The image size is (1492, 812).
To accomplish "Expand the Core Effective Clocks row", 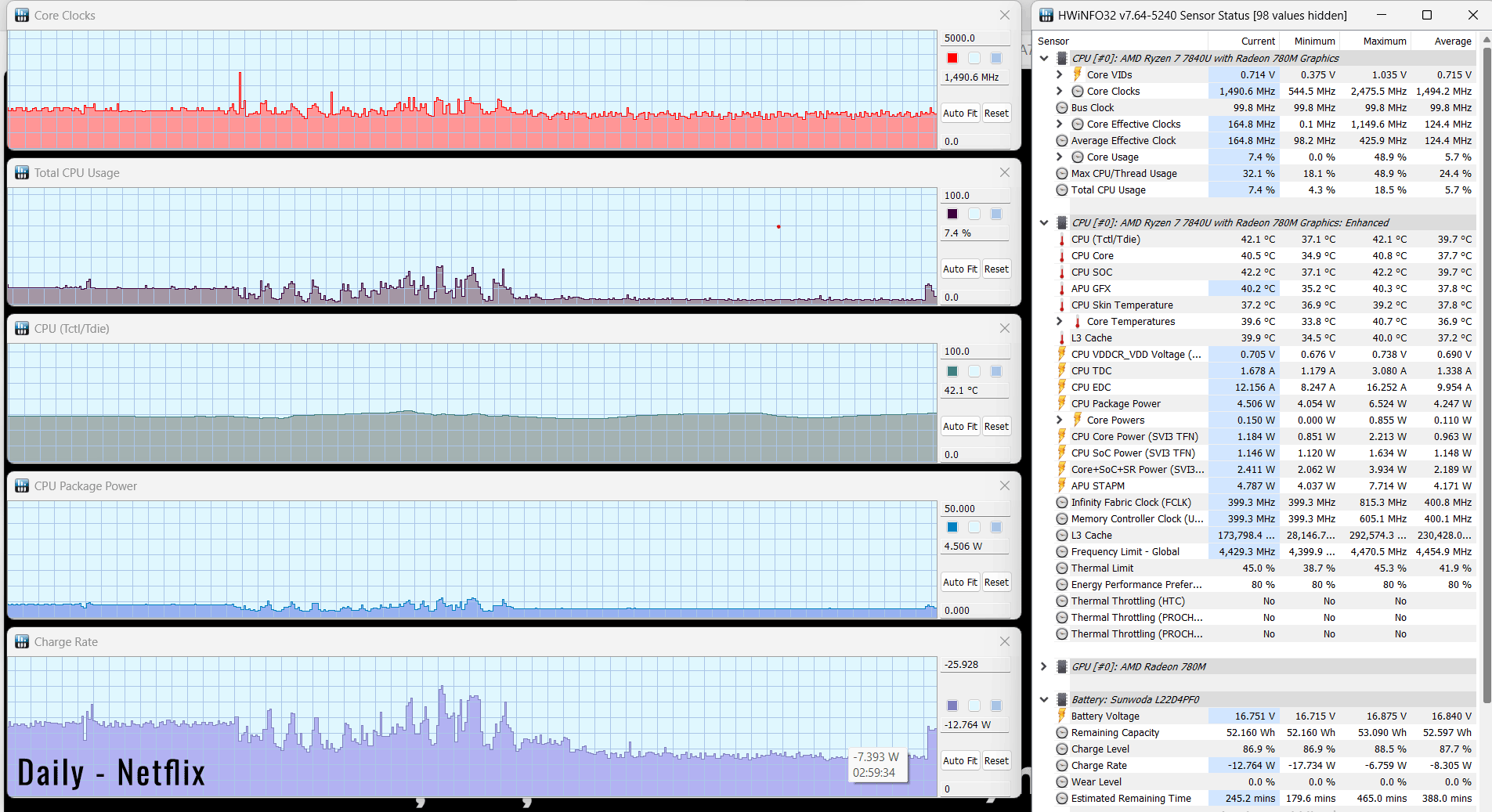I will coord(1060,124).
